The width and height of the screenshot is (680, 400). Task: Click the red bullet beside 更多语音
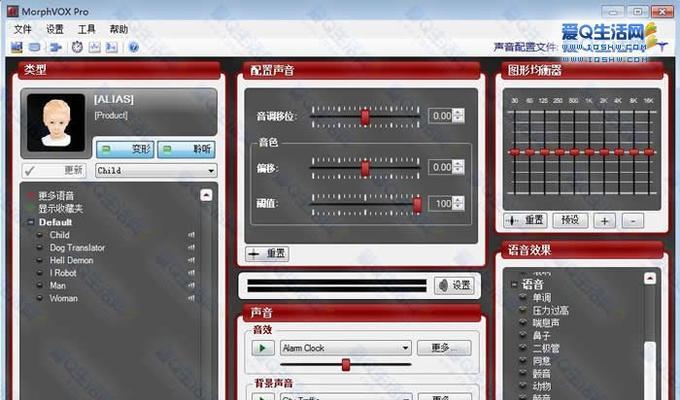(x=30, y=196)
